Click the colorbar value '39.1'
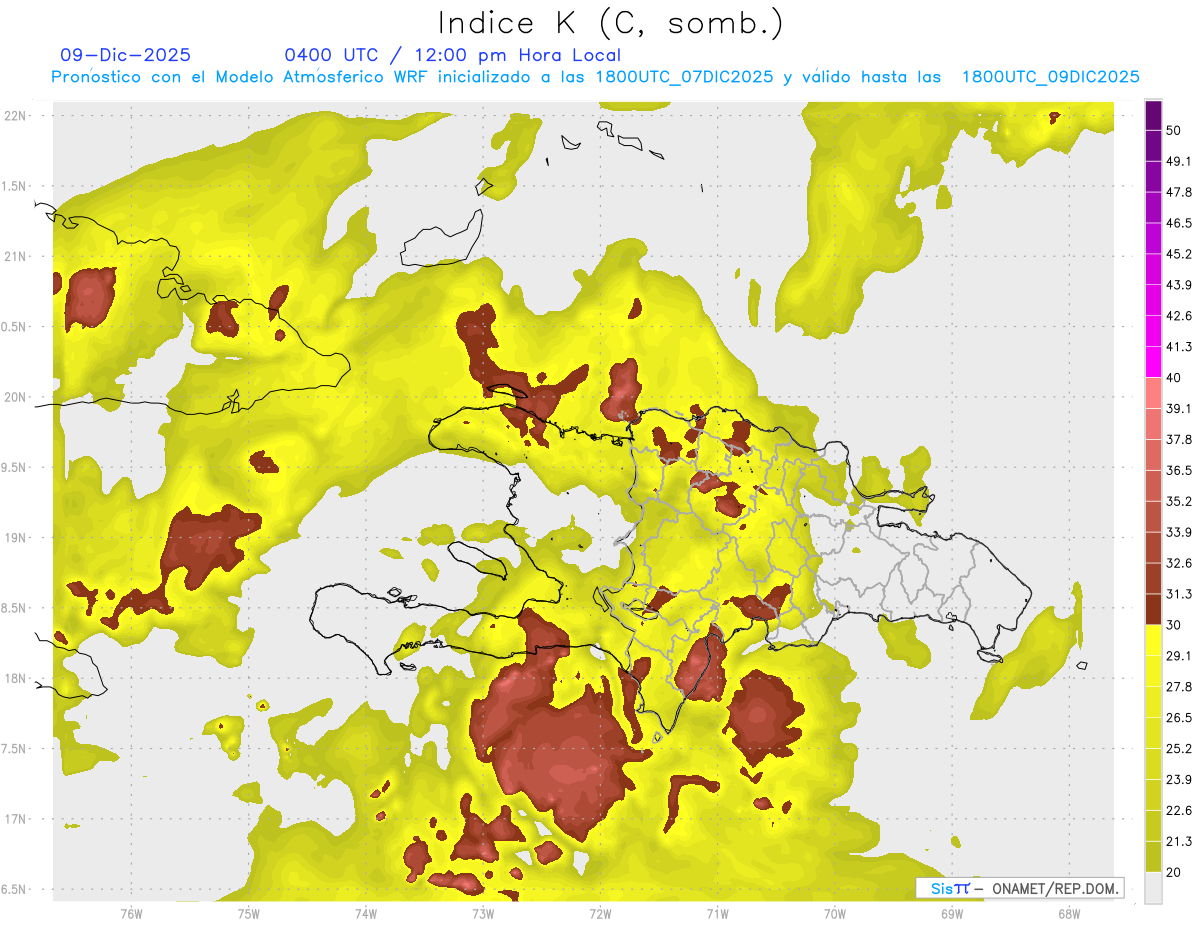The image size is (1200, 927). coord(1179,408)
